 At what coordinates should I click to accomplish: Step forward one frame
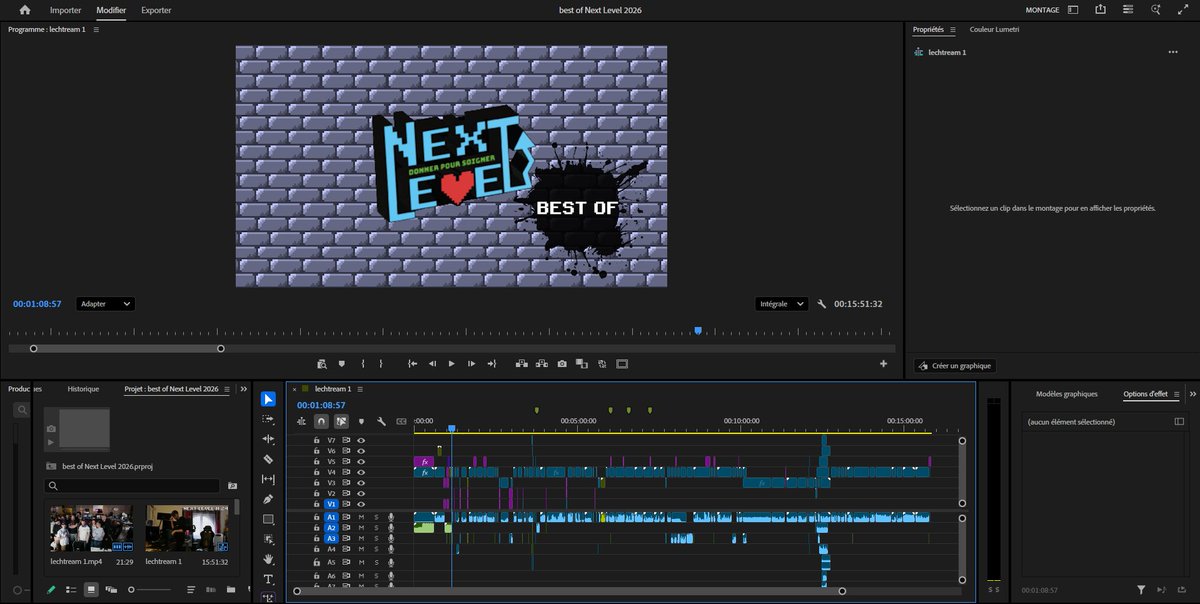click(x=471, y=364)
